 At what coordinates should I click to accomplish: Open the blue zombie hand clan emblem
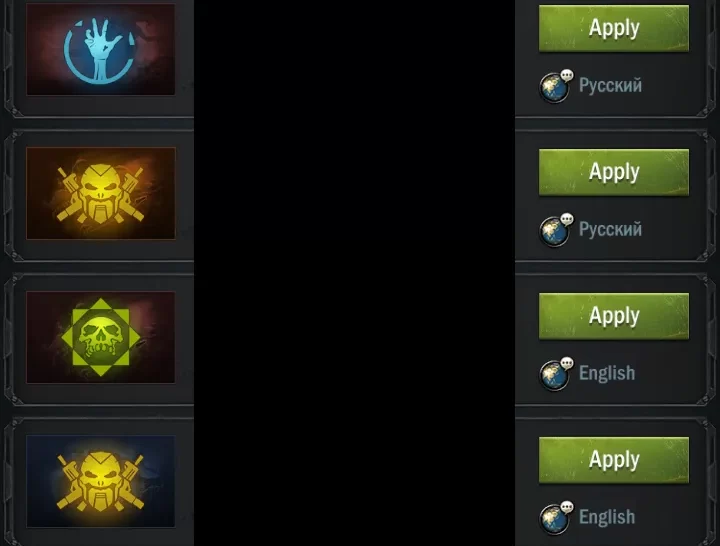point(101,49)
